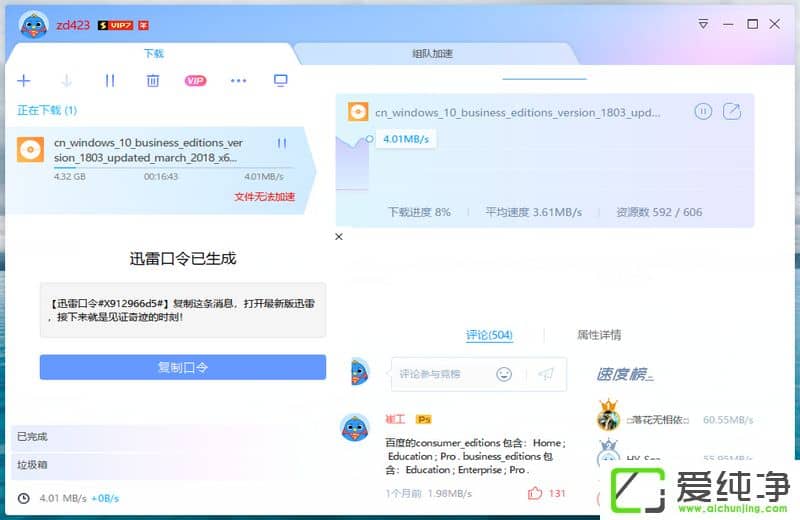Click the +0B/s boost speed in status bar
This screenshot has height=520, width=800.
[105, 498]
